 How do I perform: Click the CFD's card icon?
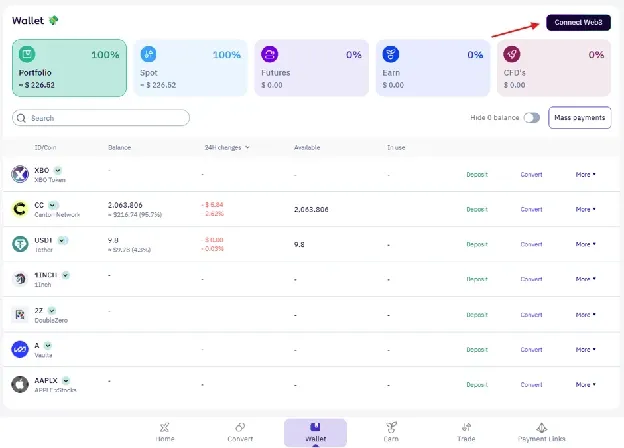(512, 54)
